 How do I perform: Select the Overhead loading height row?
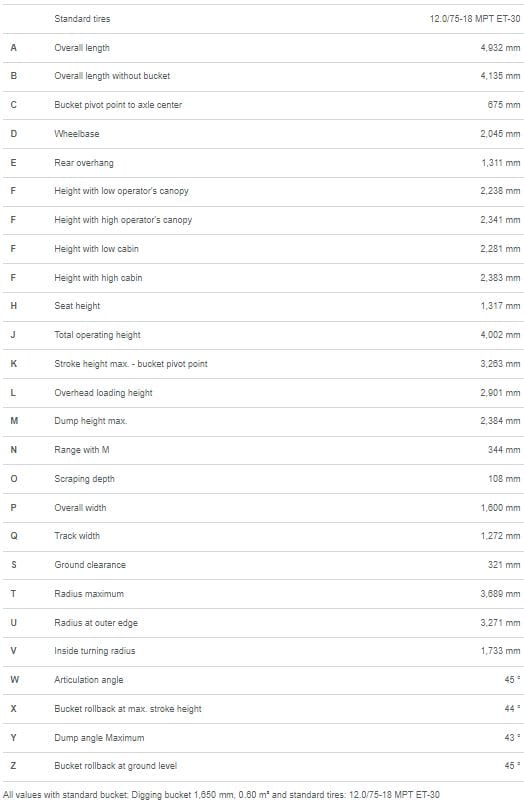pyautogui.click(x=264, y=393)
